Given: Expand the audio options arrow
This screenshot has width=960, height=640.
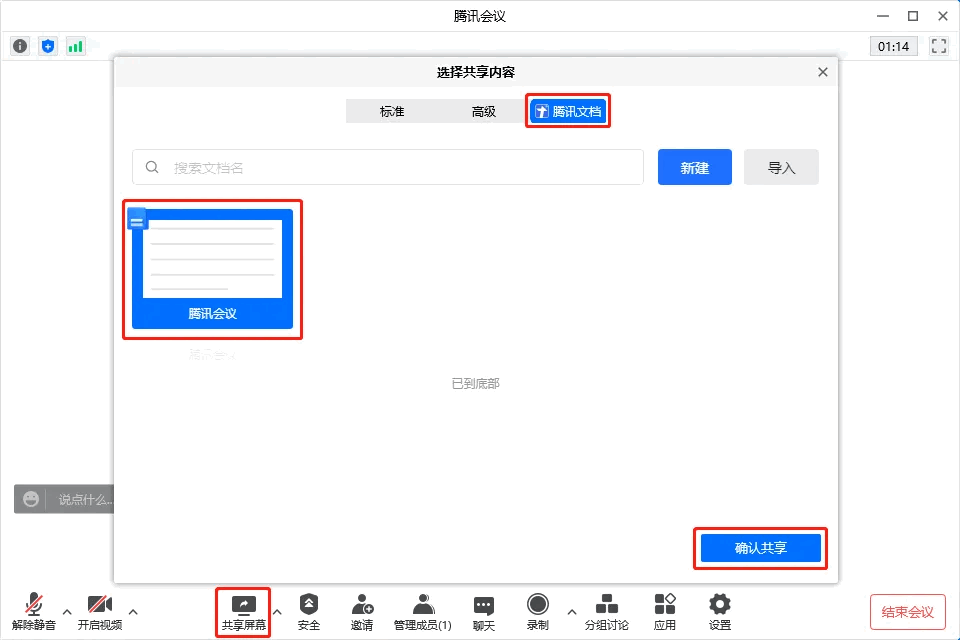Looking at the screenshot, I should 67,612.
